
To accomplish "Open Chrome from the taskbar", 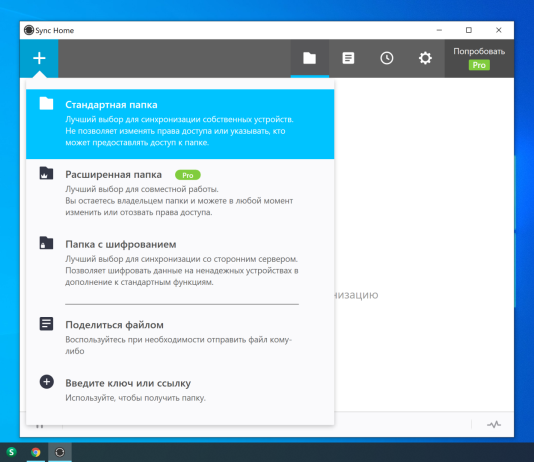I will tap(35, 452).
